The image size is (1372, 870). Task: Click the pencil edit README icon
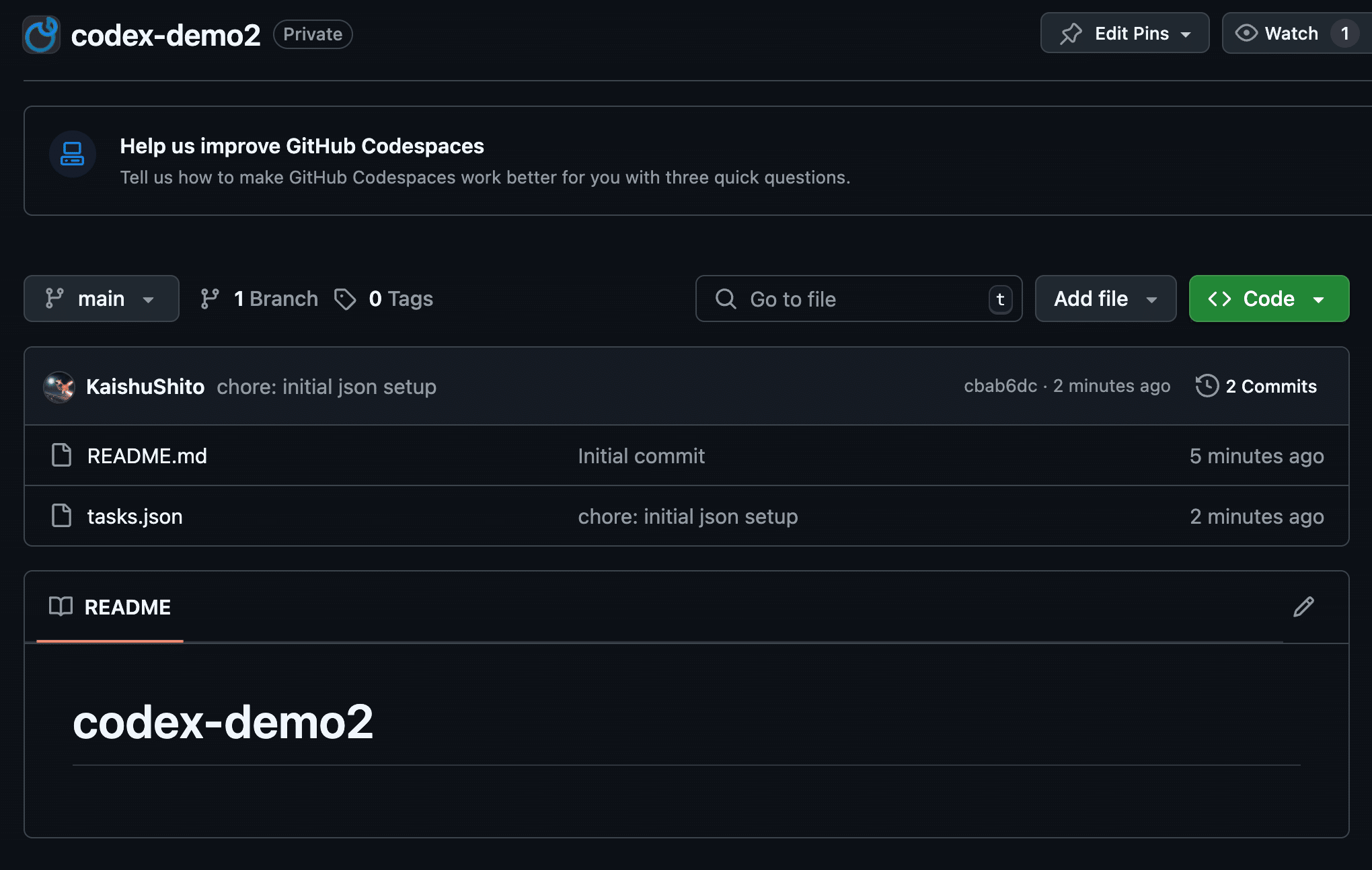tap(1303, 607)
